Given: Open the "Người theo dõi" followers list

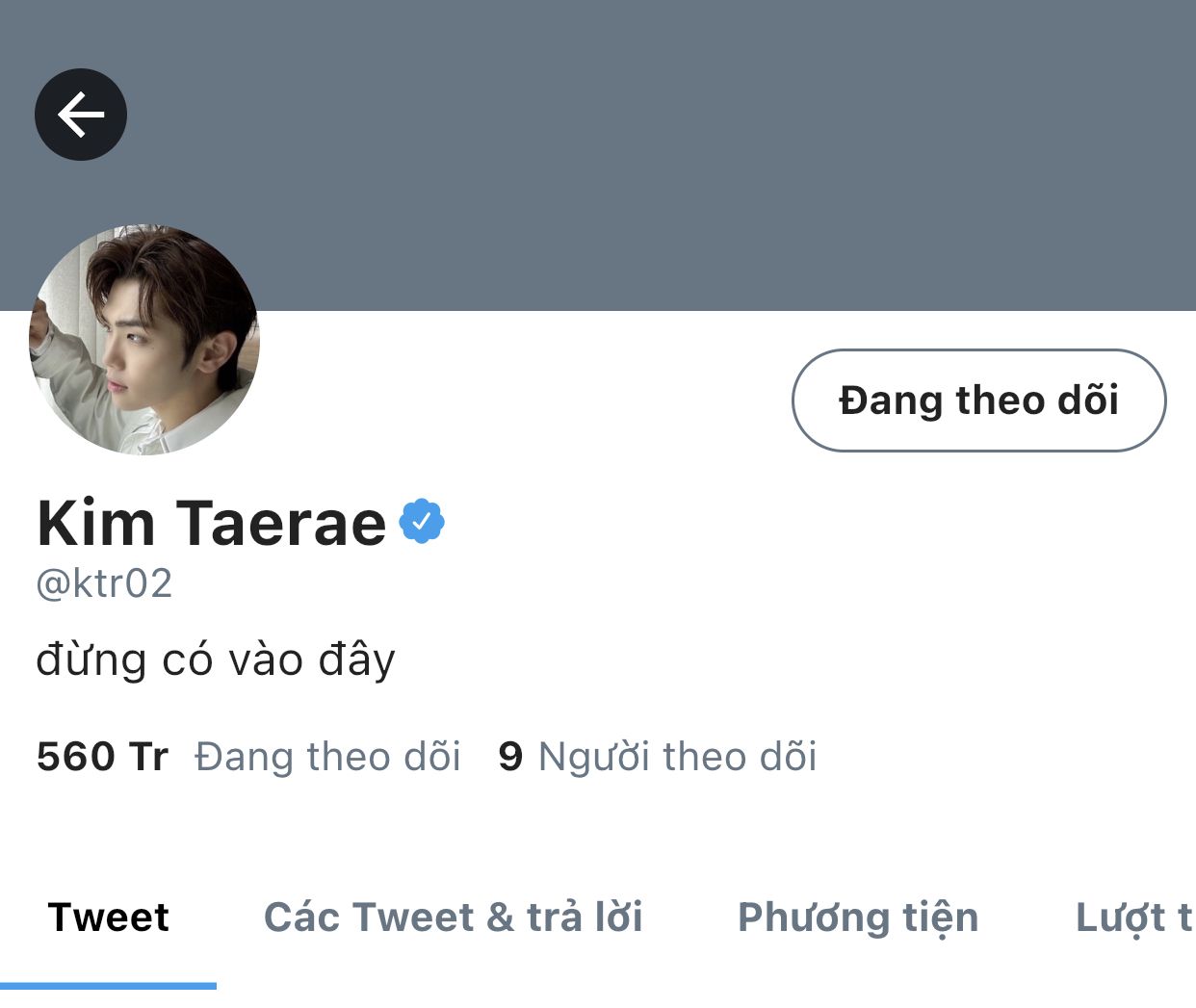Looking at the screenshot, I should click(677, 757).
